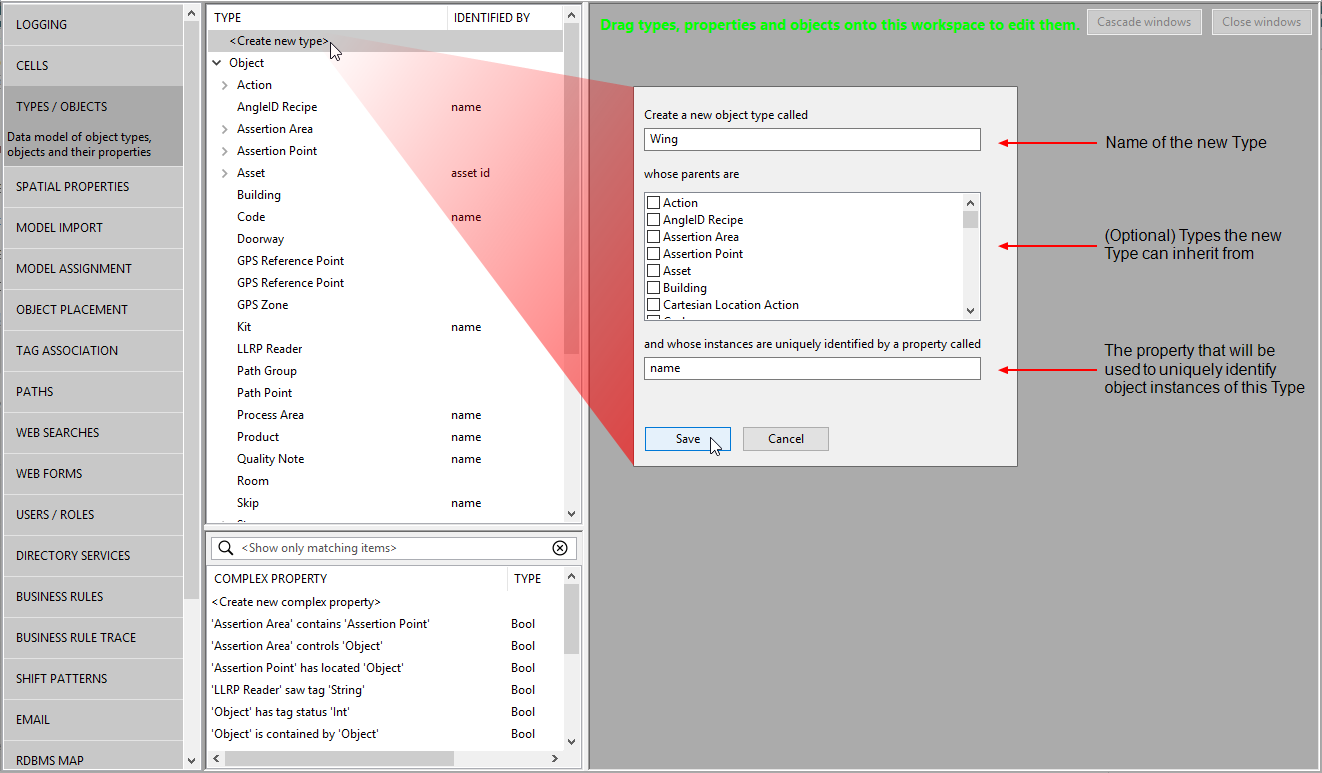Save the new Wing type

pyautogui.click(x=687, y=439)
